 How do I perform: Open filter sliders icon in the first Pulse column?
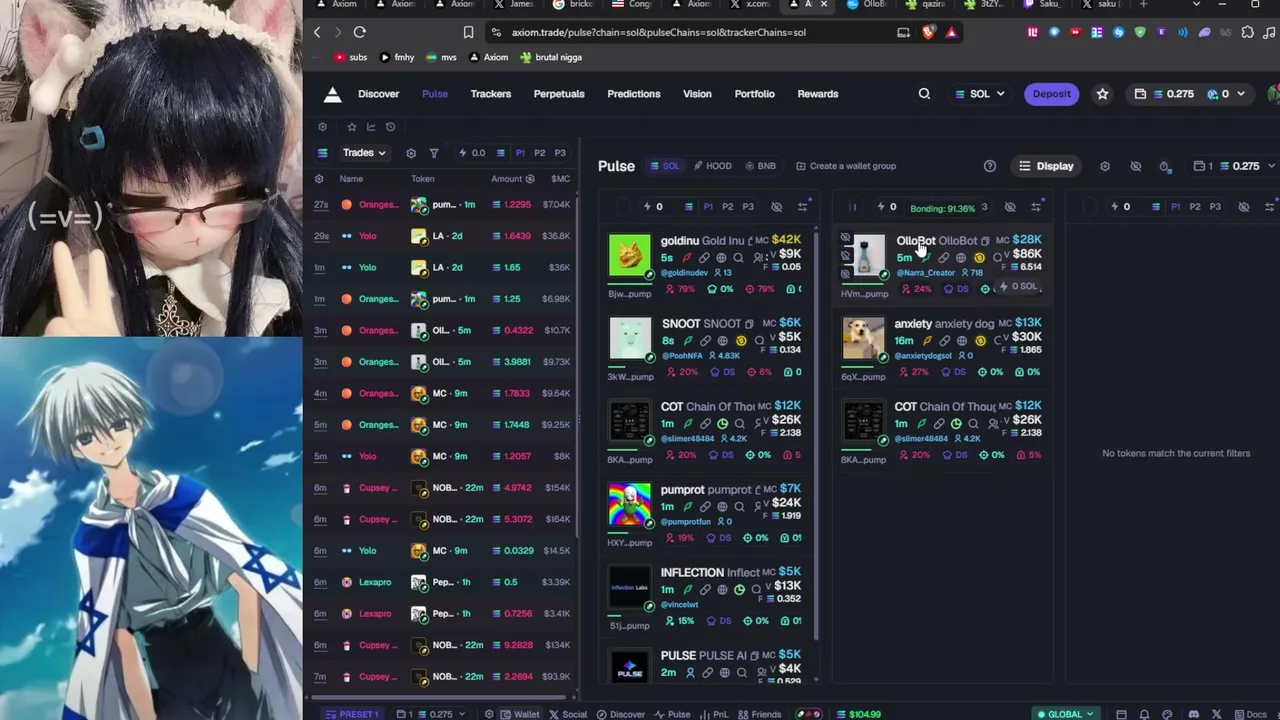pyautogui.click(x=802, y=207)
